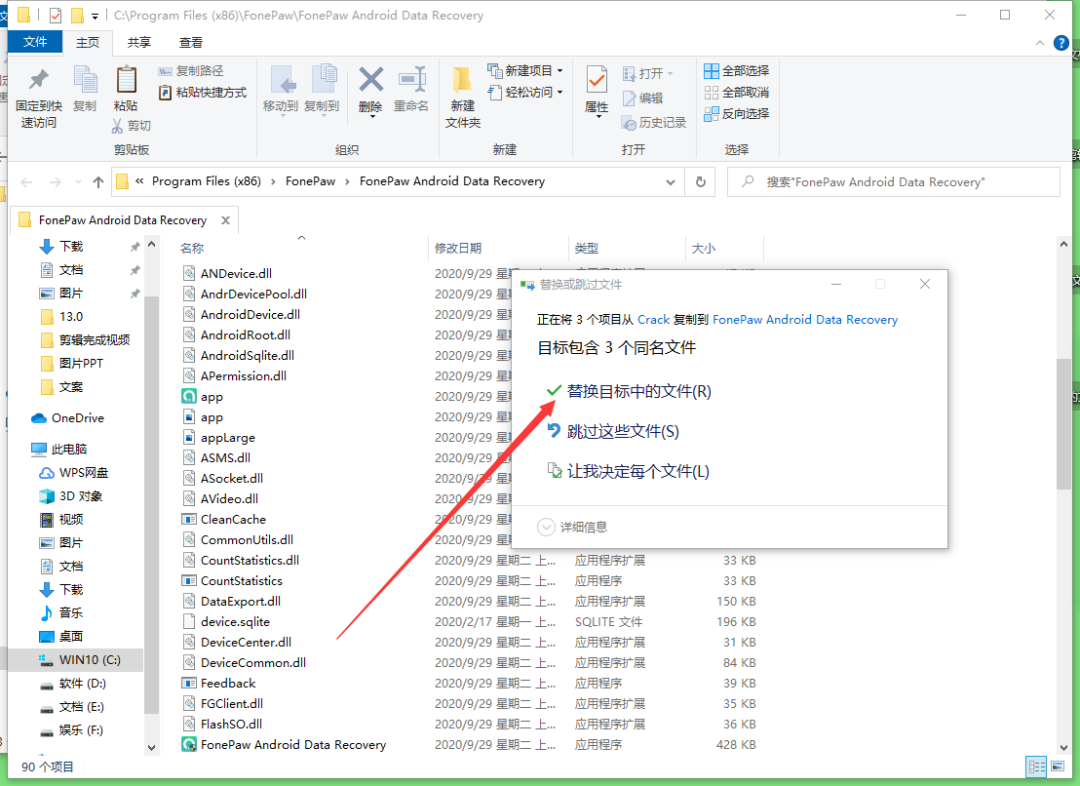Image resolution: width=1080 pixels, height=786 pixels.
Task: Open the blue Help icon
Action: tap(1061, 43)
